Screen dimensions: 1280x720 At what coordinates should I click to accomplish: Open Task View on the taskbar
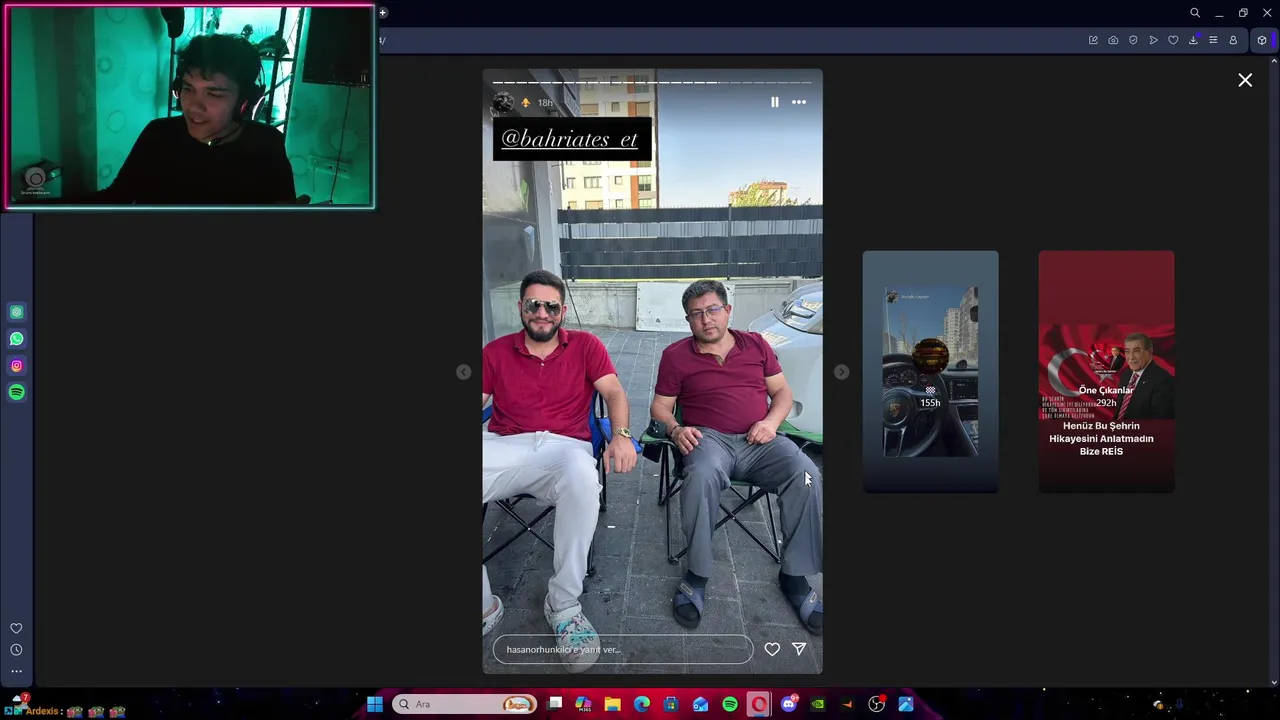[x=555, y=704]
